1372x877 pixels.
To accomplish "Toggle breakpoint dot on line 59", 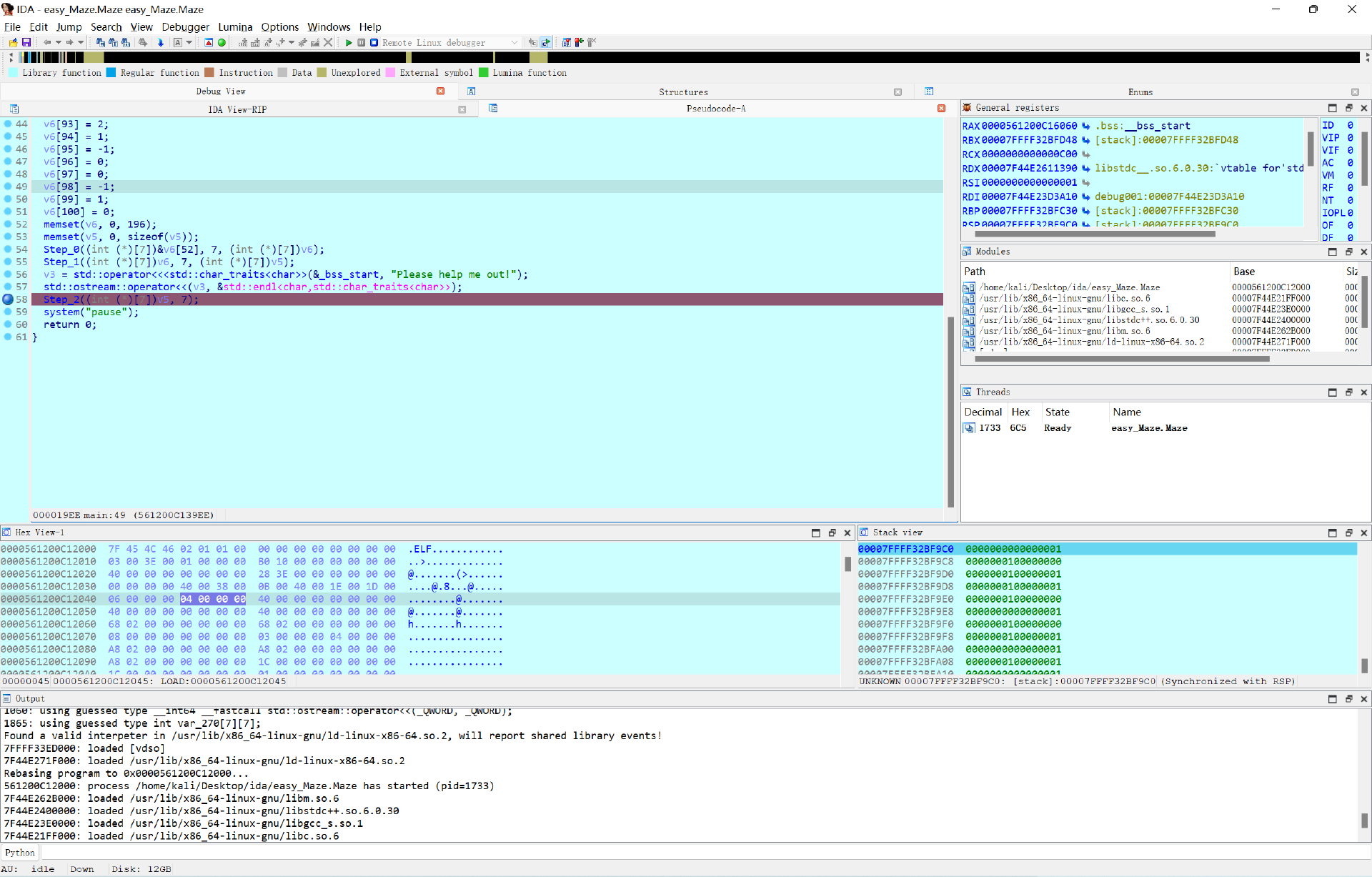I will [8, 312].
